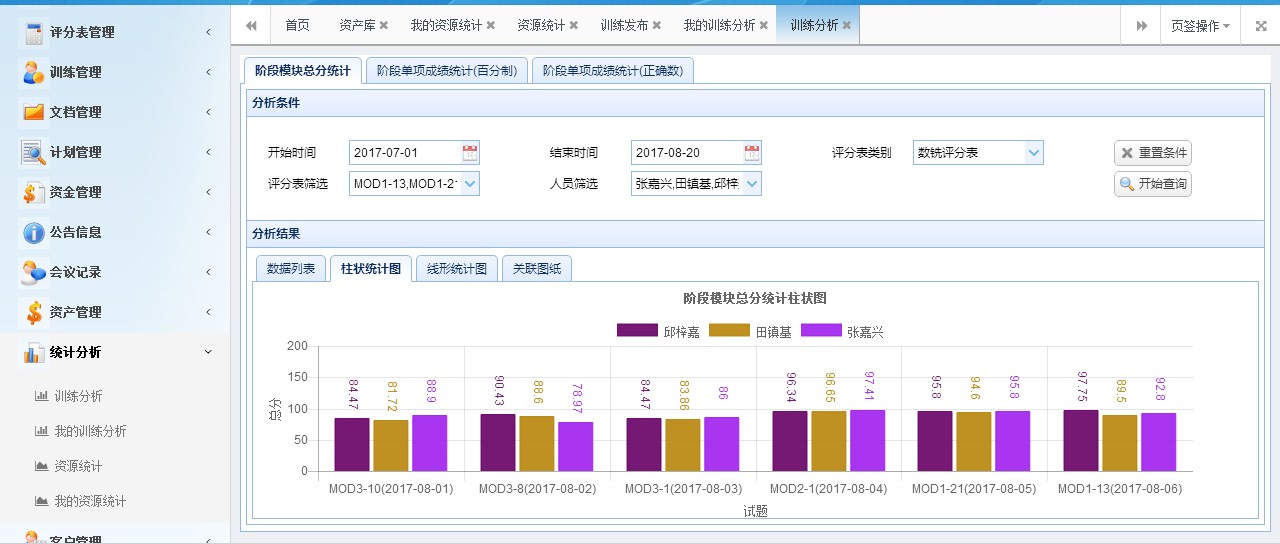Click the 公告信息 info icon
The width and height of the screenshot is (1280, 544).
pyautogui.click(x=34, y=232)
